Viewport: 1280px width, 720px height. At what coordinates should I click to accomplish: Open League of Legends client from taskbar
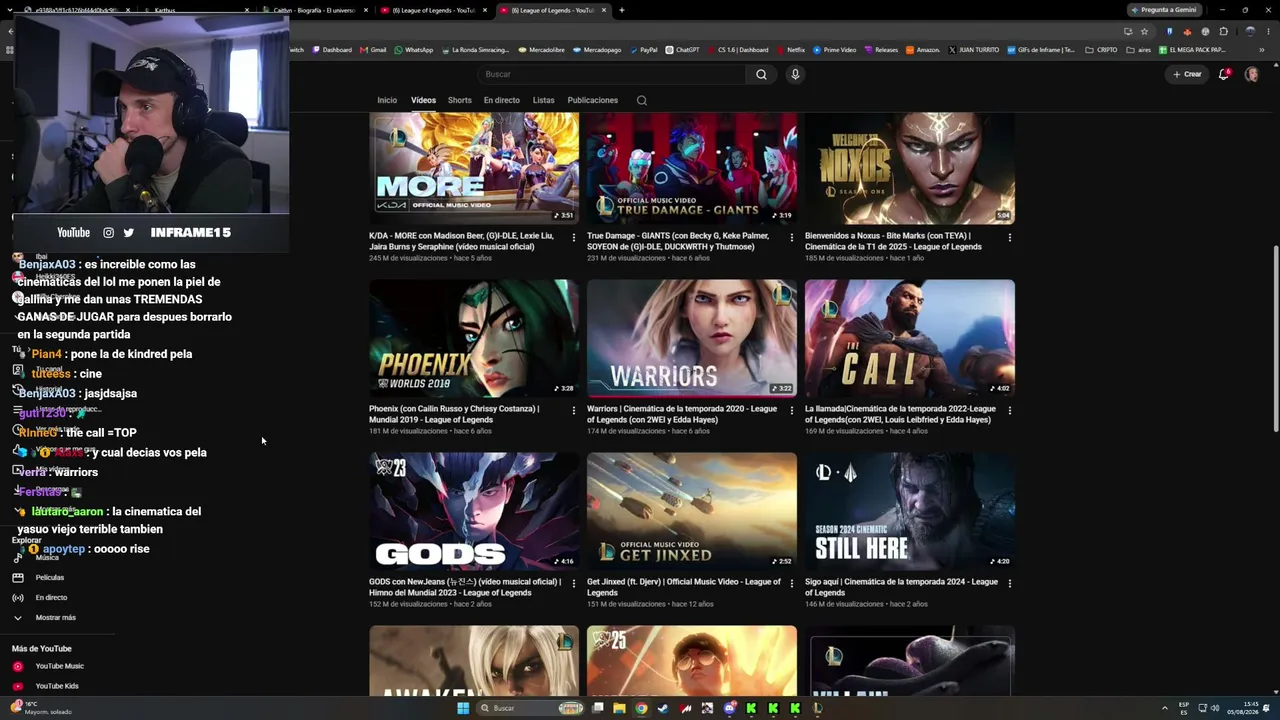pyautogui.click(x=817, y=708)
